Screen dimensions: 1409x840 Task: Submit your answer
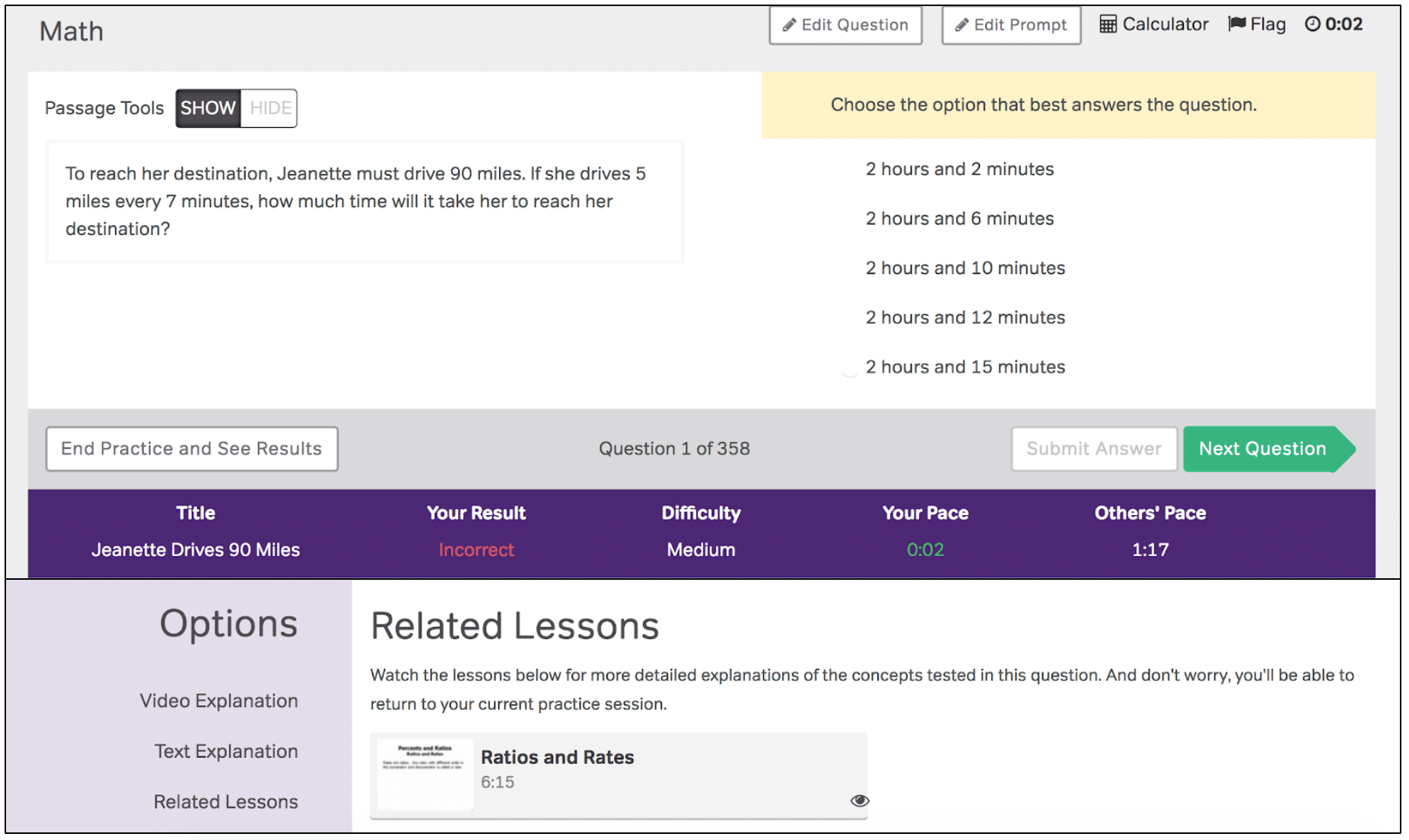1093,449
